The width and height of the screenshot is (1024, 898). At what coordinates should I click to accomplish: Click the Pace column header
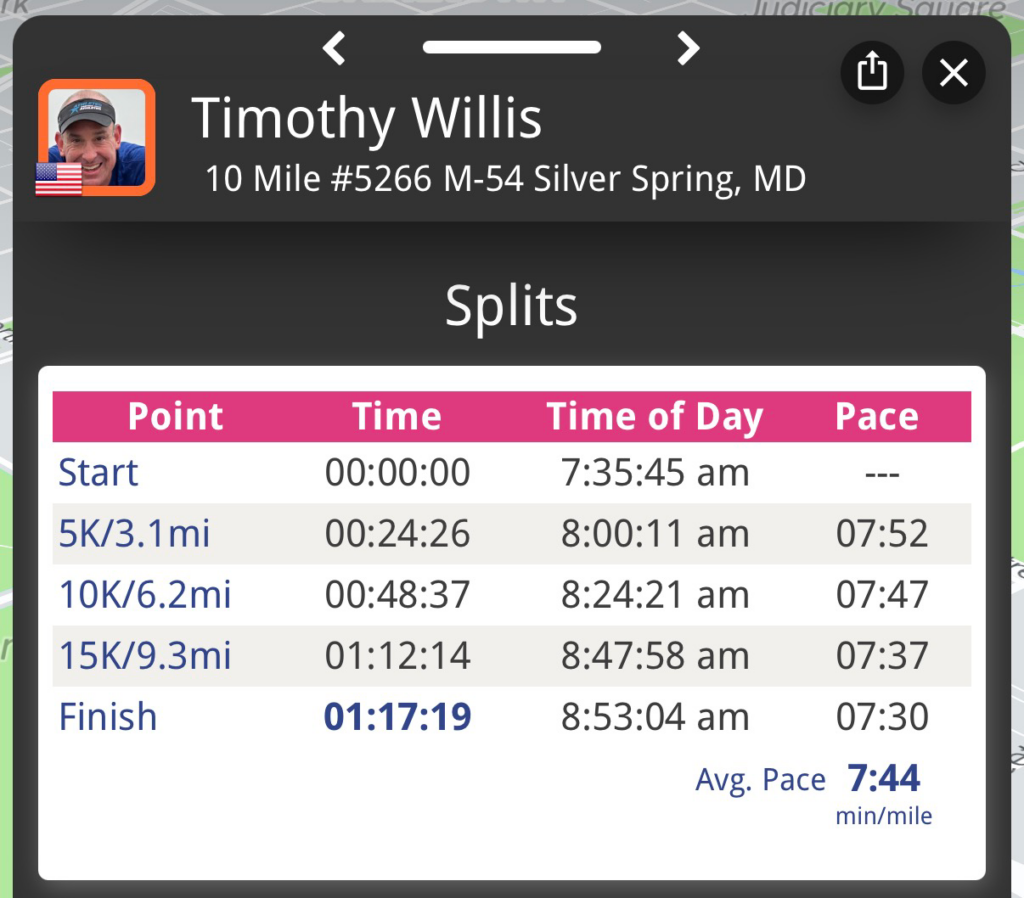[x=877, y=417]
